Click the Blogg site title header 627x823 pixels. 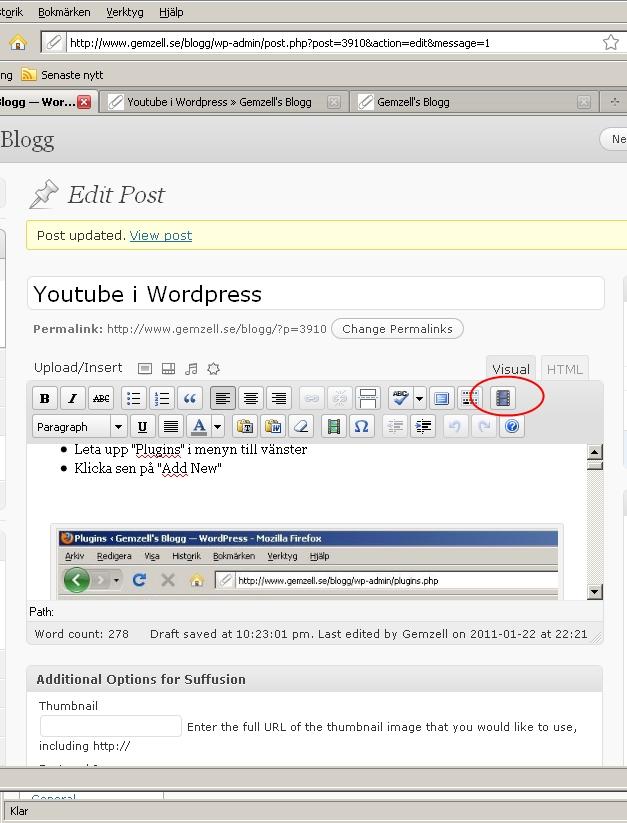pyautogui.click(x=27, y=140)
